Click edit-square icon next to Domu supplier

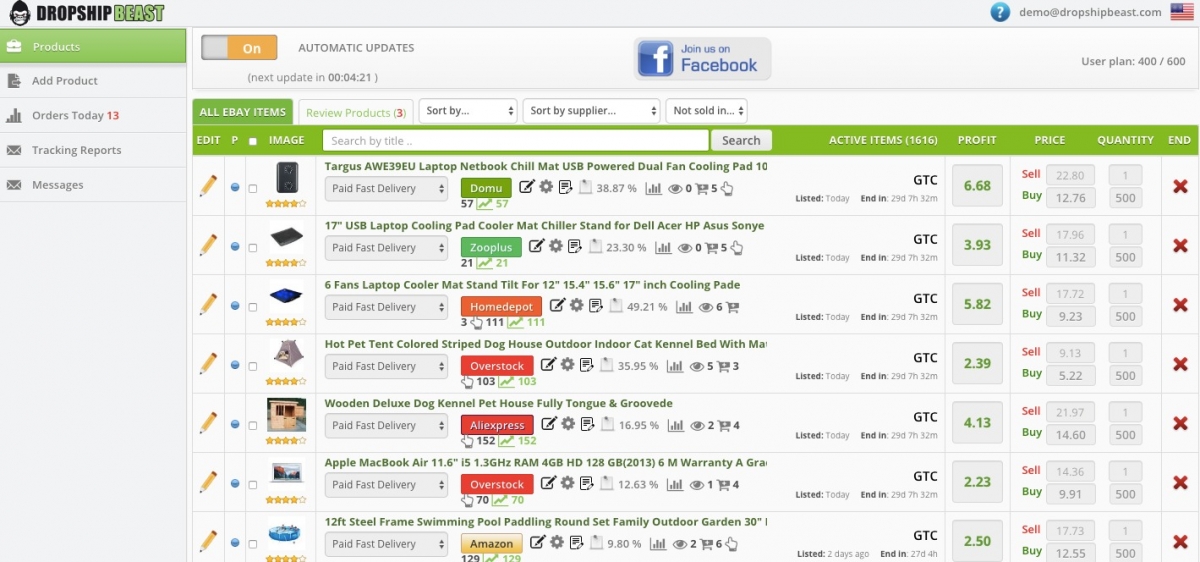(527, 187)
